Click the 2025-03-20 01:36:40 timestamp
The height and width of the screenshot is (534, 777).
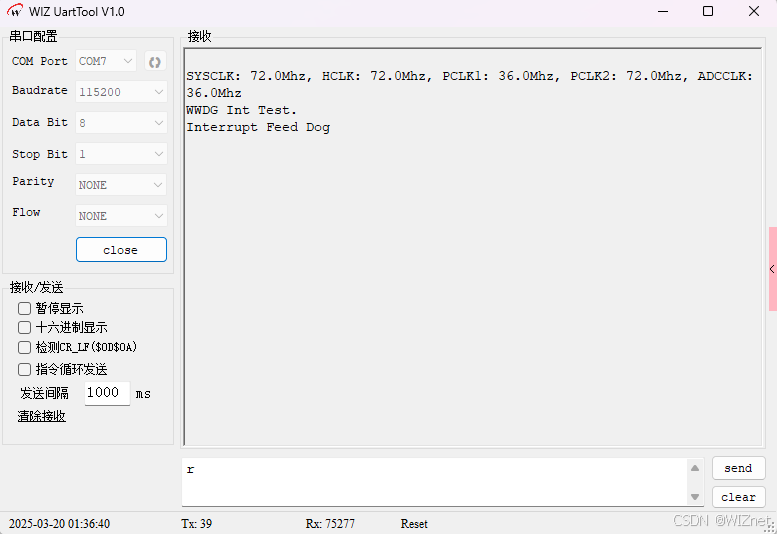(59, 524)
